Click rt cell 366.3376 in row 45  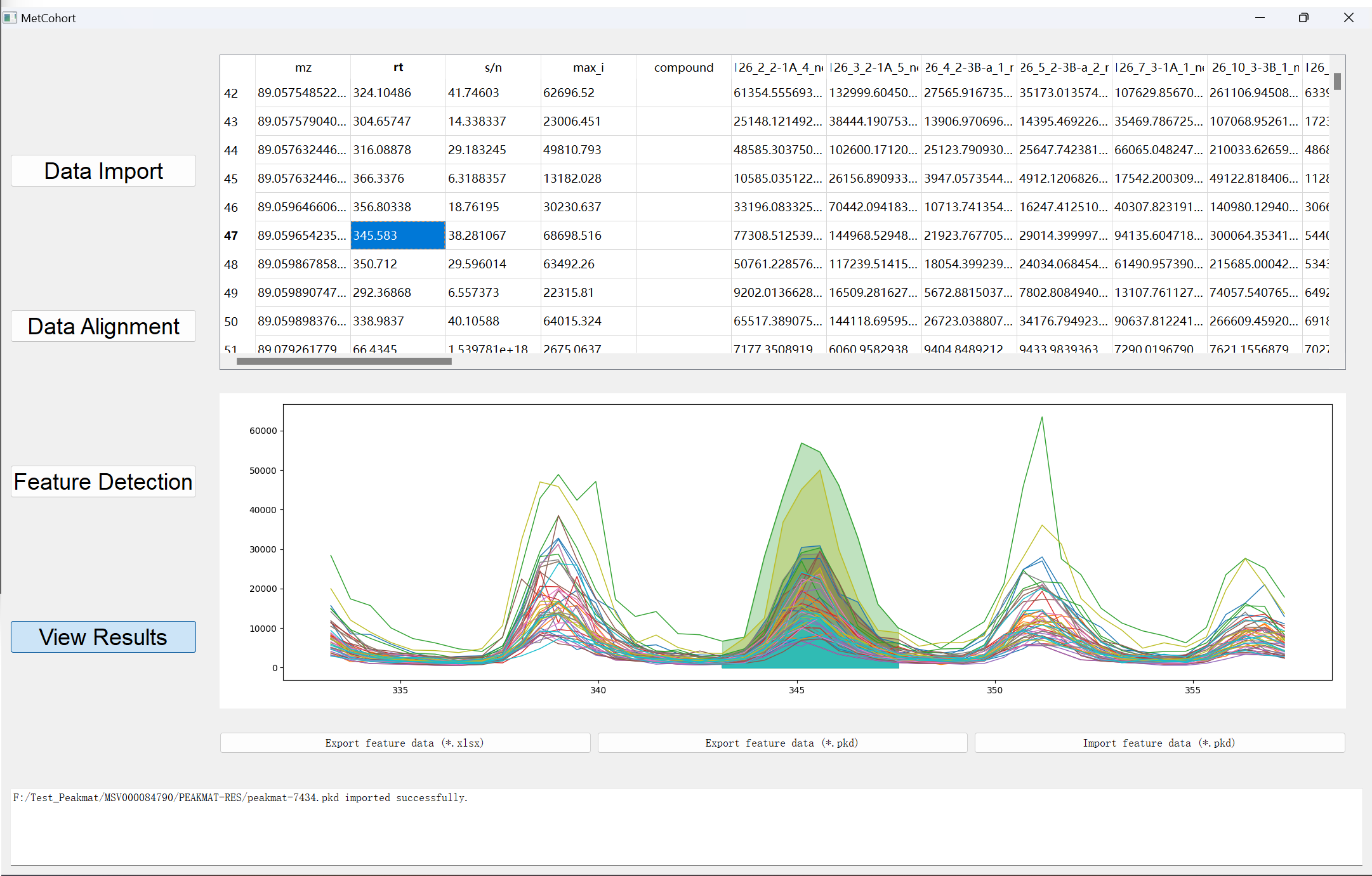click(398, 178)
